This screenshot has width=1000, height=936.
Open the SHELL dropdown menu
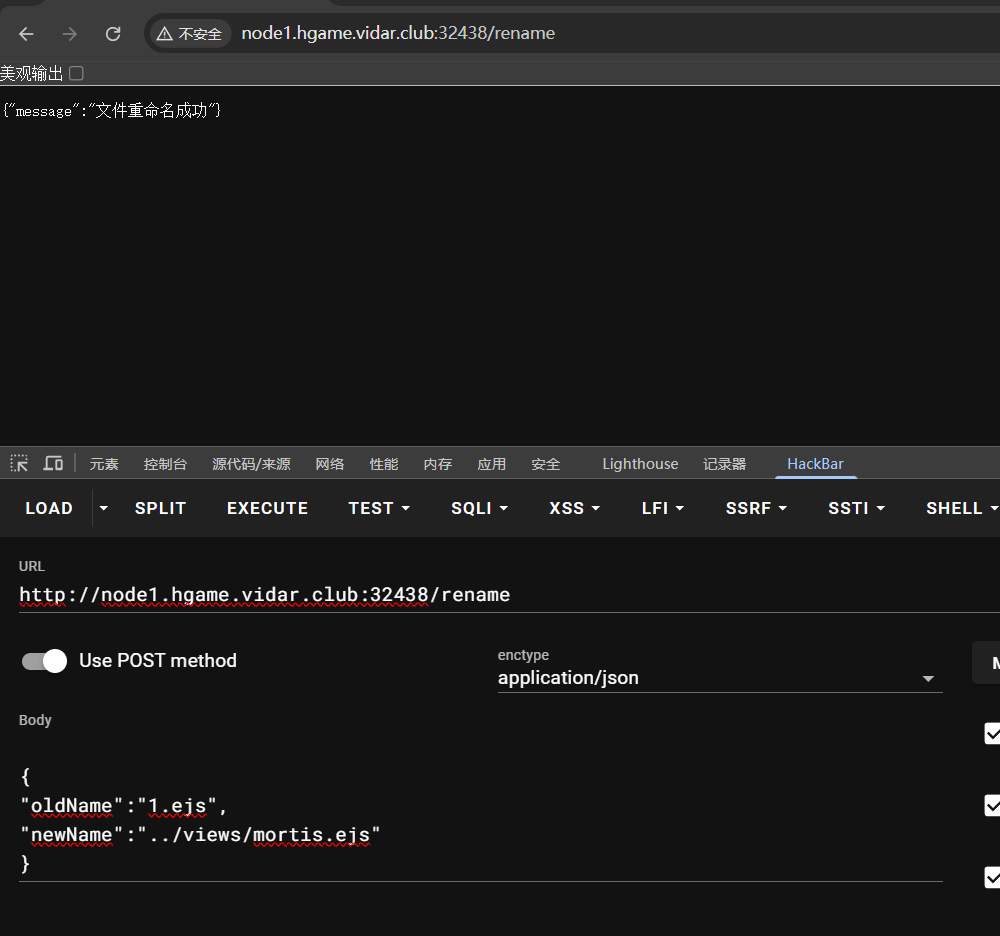coord(961,508)
